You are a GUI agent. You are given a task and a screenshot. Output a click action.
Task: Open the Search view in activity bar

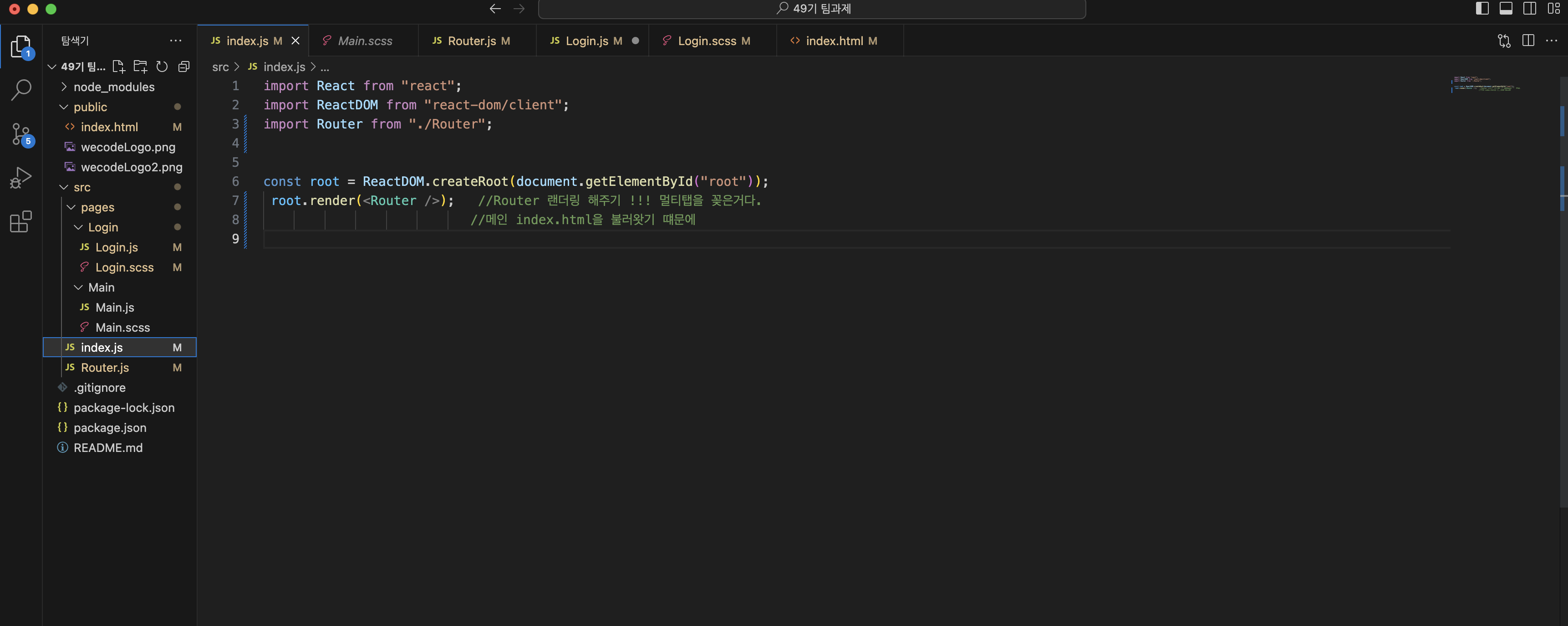point(21,90)
